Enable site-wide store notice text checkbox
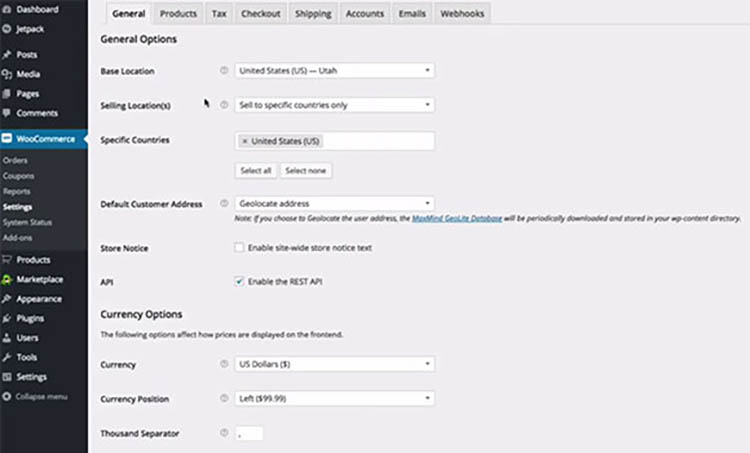The height and width of the screenshot is (453, 750). 239,247
